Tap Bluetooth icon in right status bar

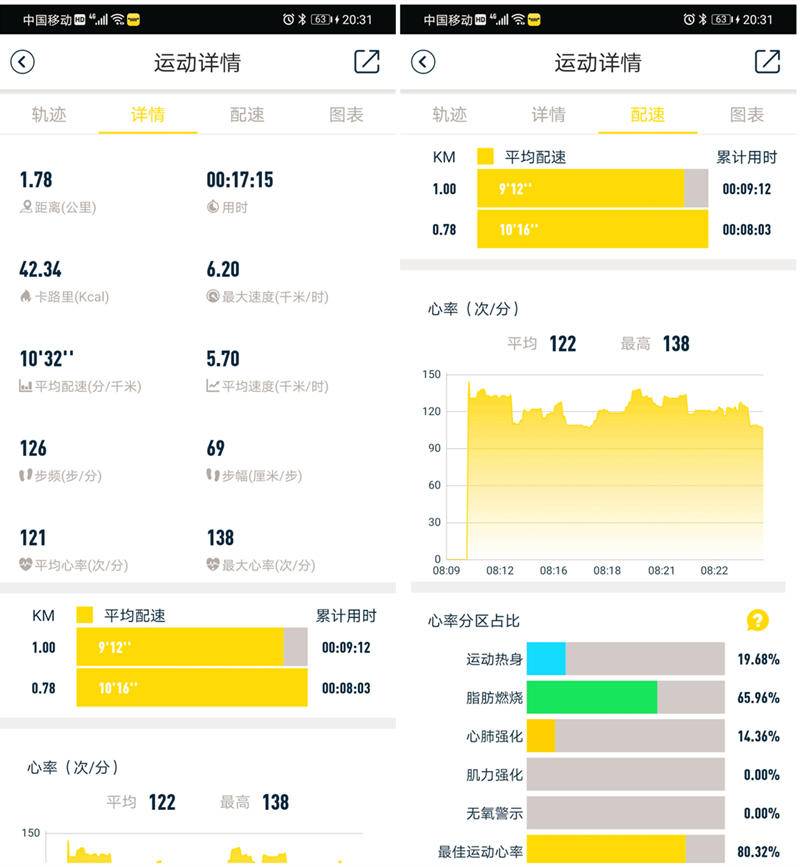coord(702,19)
